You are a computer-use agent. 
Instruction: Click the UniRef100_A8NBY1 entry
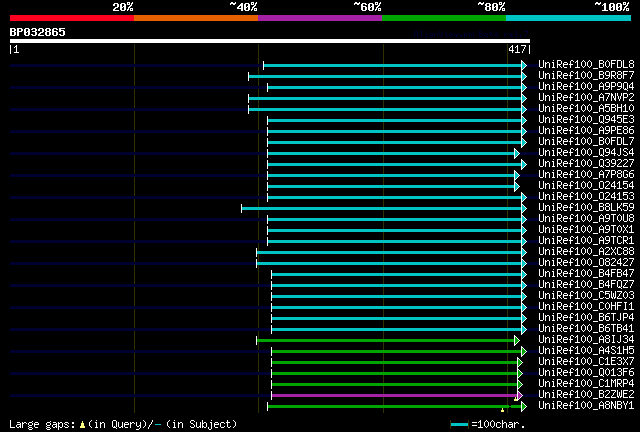[586, 406]
